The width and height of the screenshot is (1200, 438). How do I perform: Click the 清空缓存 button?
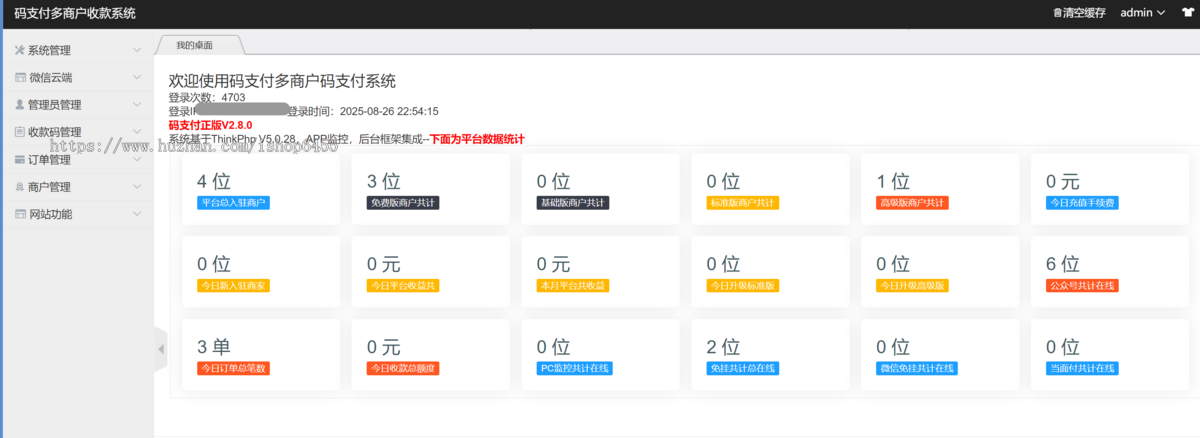1079,13
